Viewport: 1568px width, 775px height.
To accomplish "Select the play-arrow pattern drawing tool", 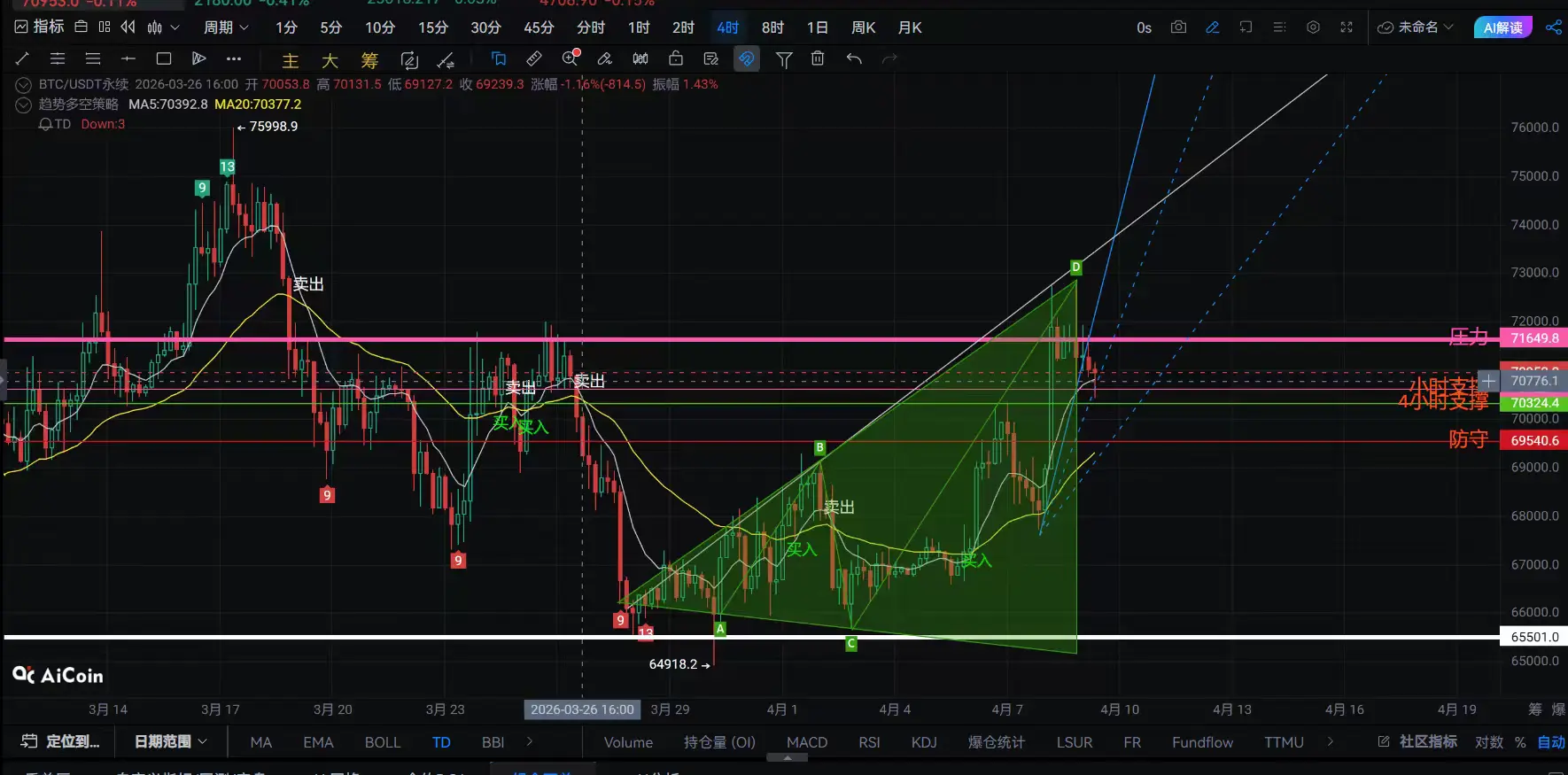I will pos(198,58).
